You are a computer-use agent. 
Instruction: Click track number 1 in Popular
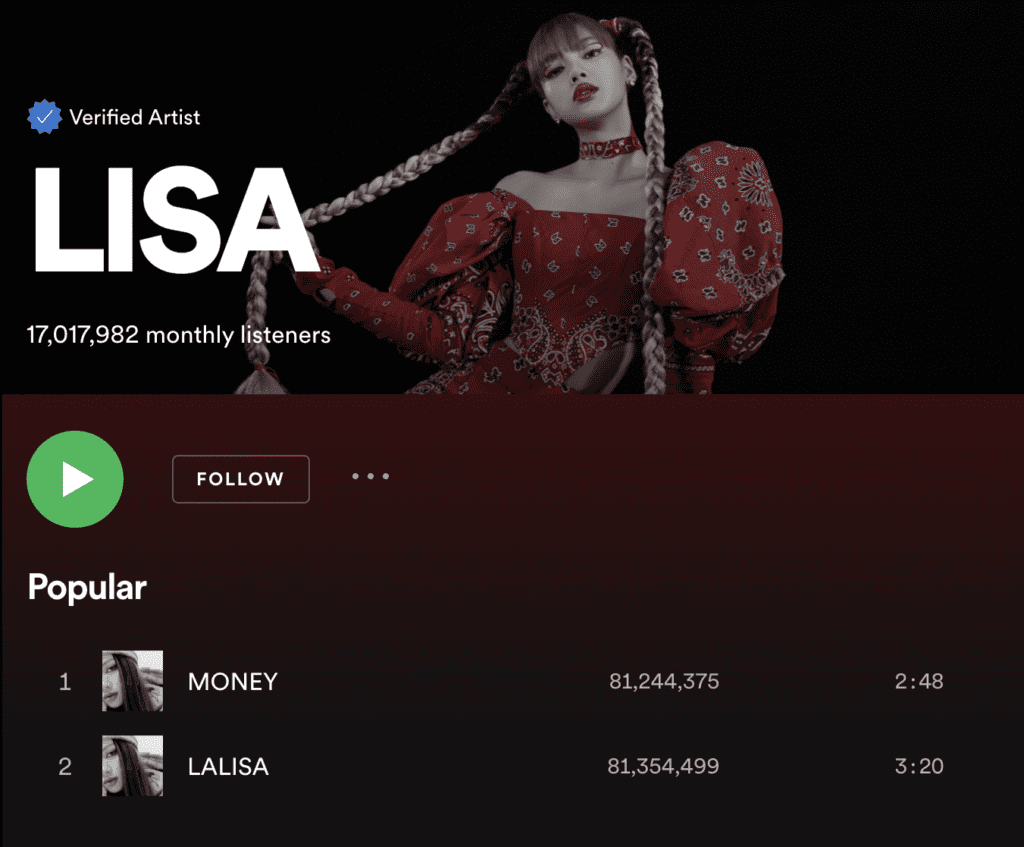(65, 682)
